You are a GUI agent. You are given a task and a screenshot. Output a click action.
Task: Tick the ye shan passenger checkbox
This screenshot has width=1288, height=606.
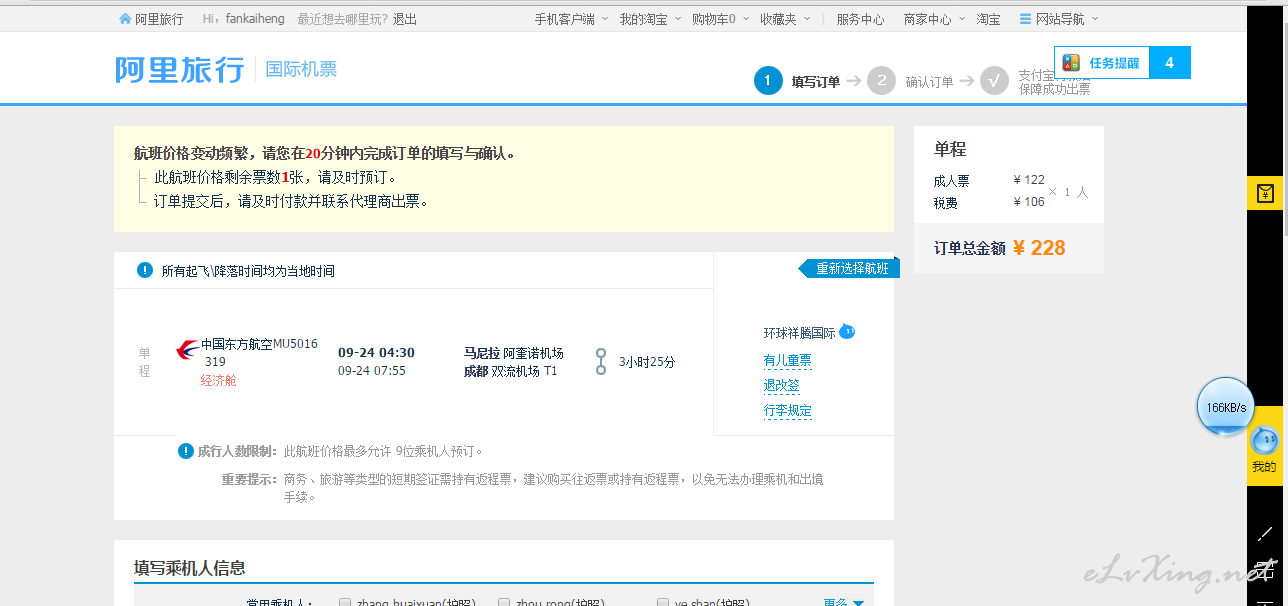click(663, 603)
